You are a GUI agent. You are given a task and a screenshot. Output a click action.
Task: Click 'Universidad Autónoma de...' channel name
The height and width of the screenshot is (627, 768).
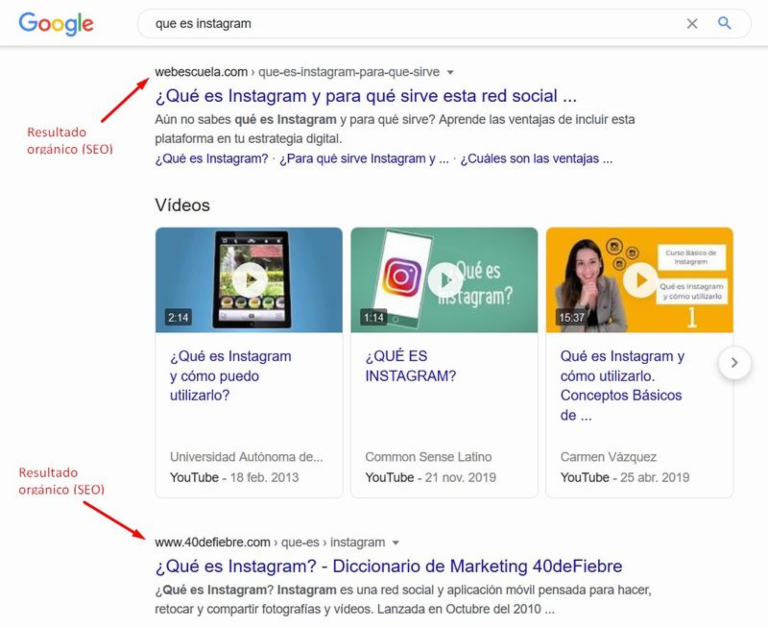click(x=246, y=457)
